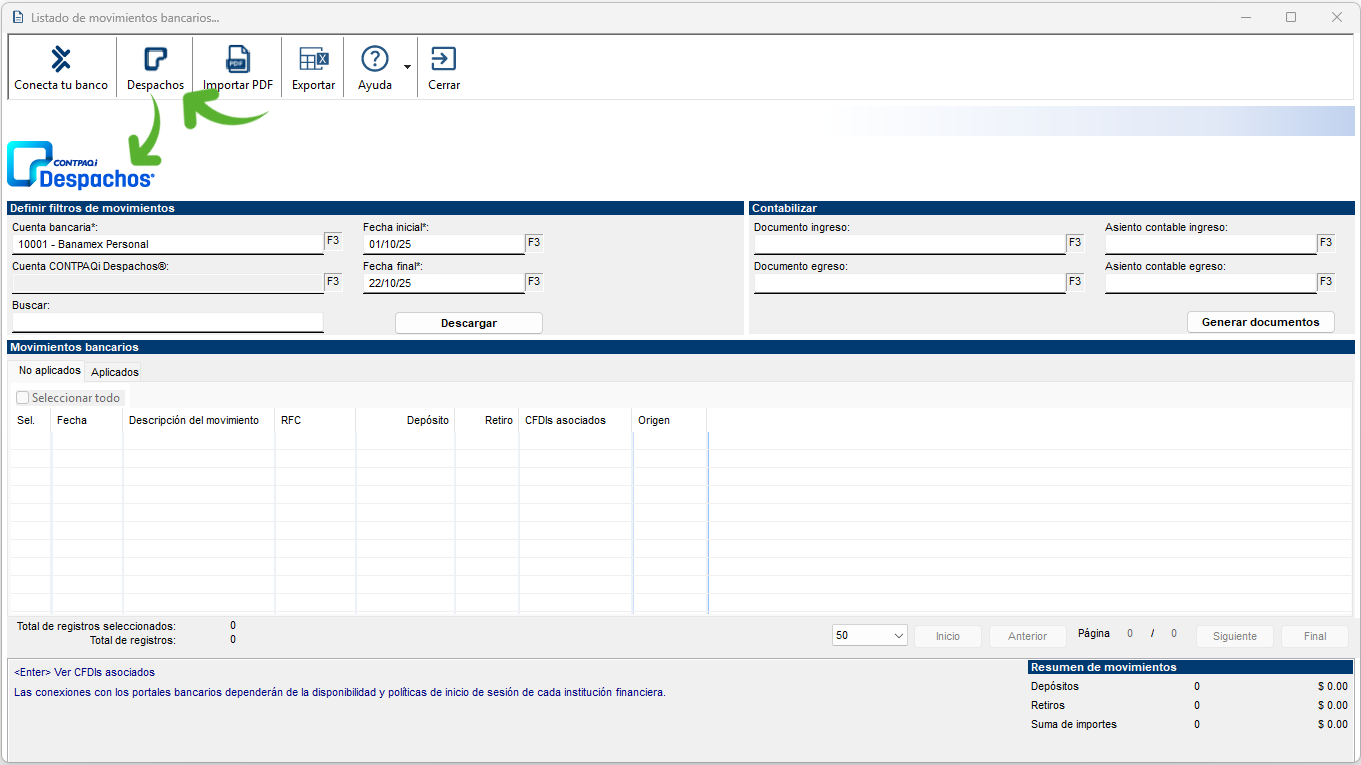Select the No aplicados tab
Screen dimensions: 1361x765
coord(50,371)
